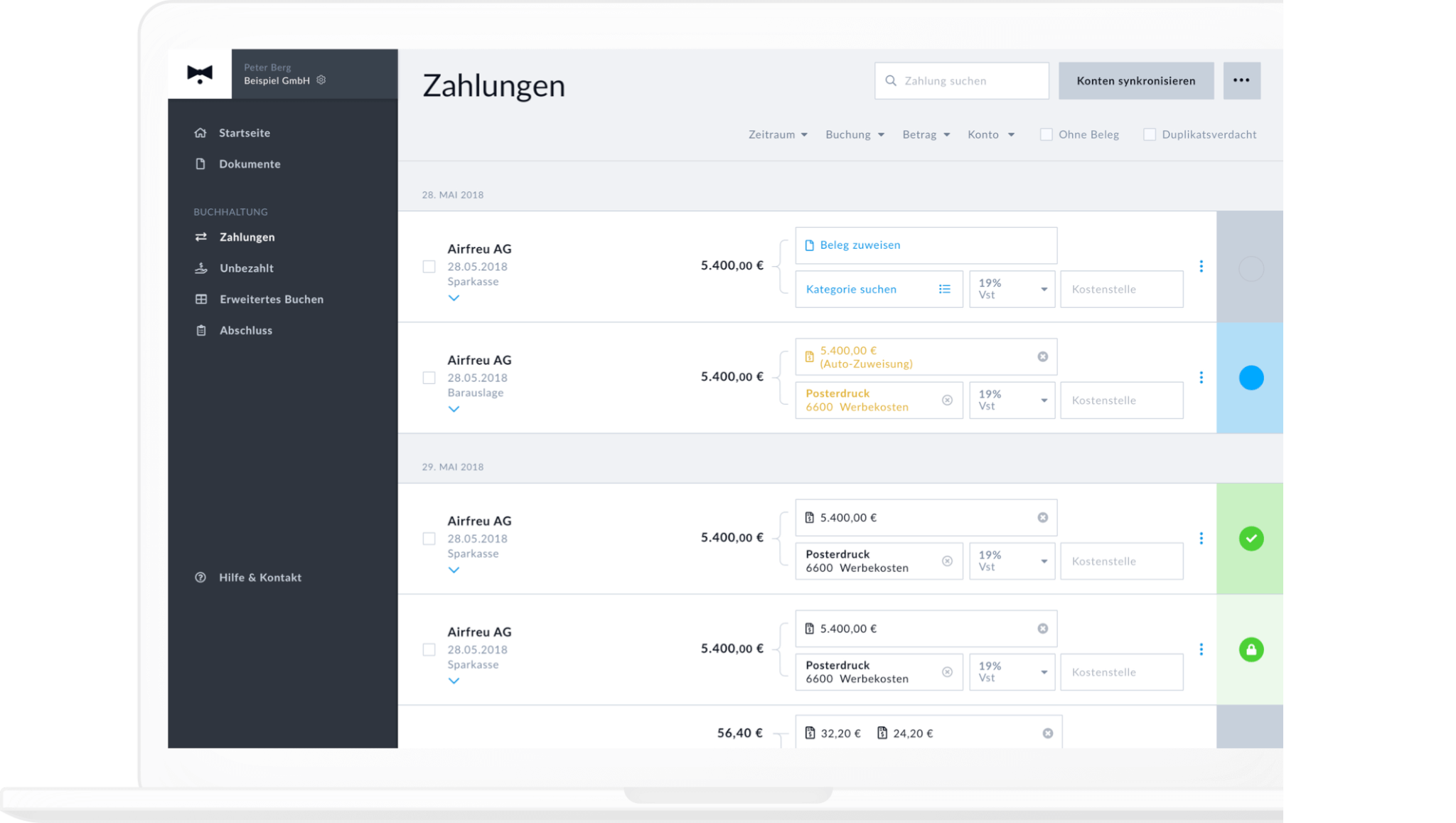Click the 29. MAI 2018 date heading
The width and height of the screenshot is (1456, 823).
pos(453,467)
